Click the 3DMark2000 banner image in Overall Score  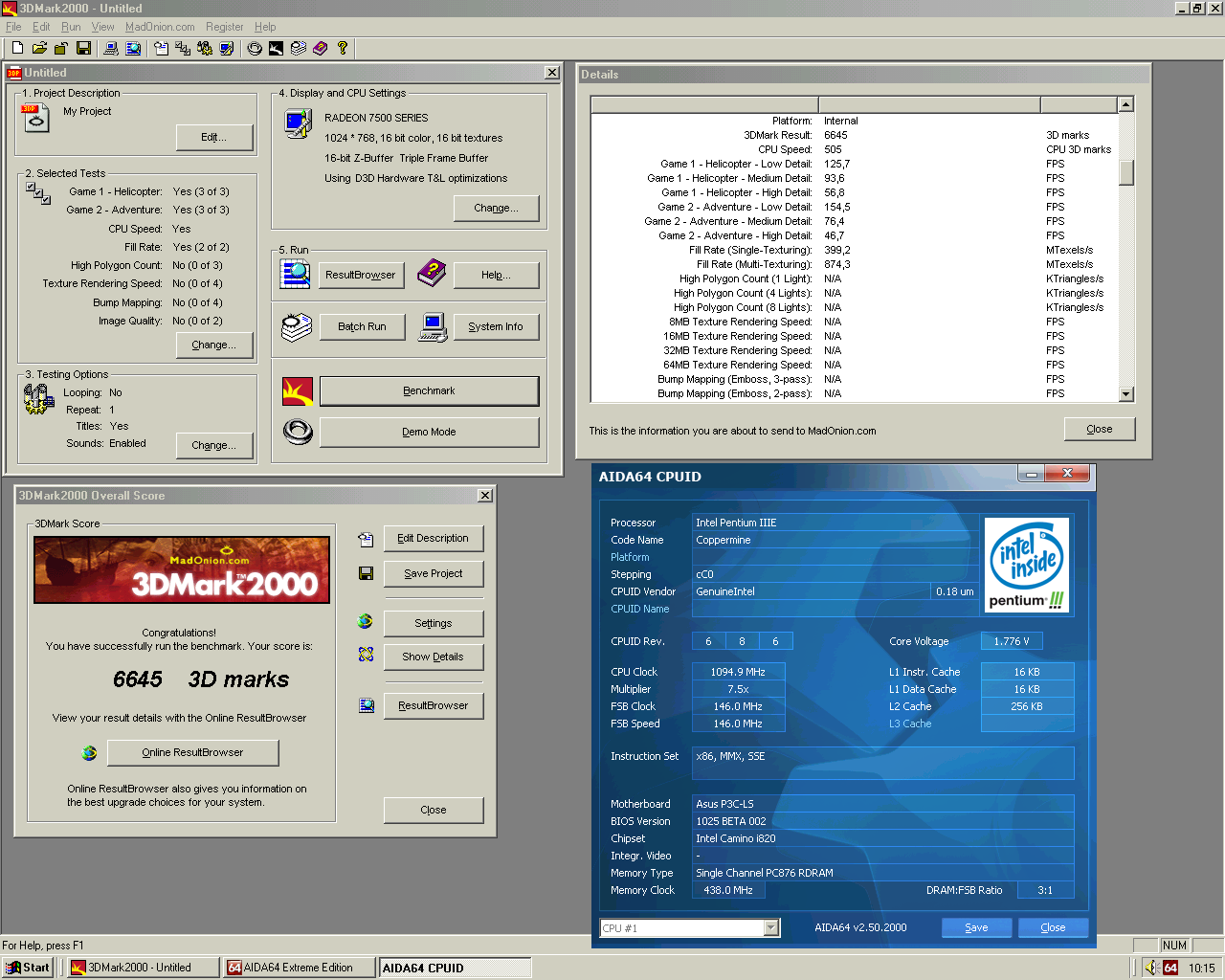tap(182, 569)
